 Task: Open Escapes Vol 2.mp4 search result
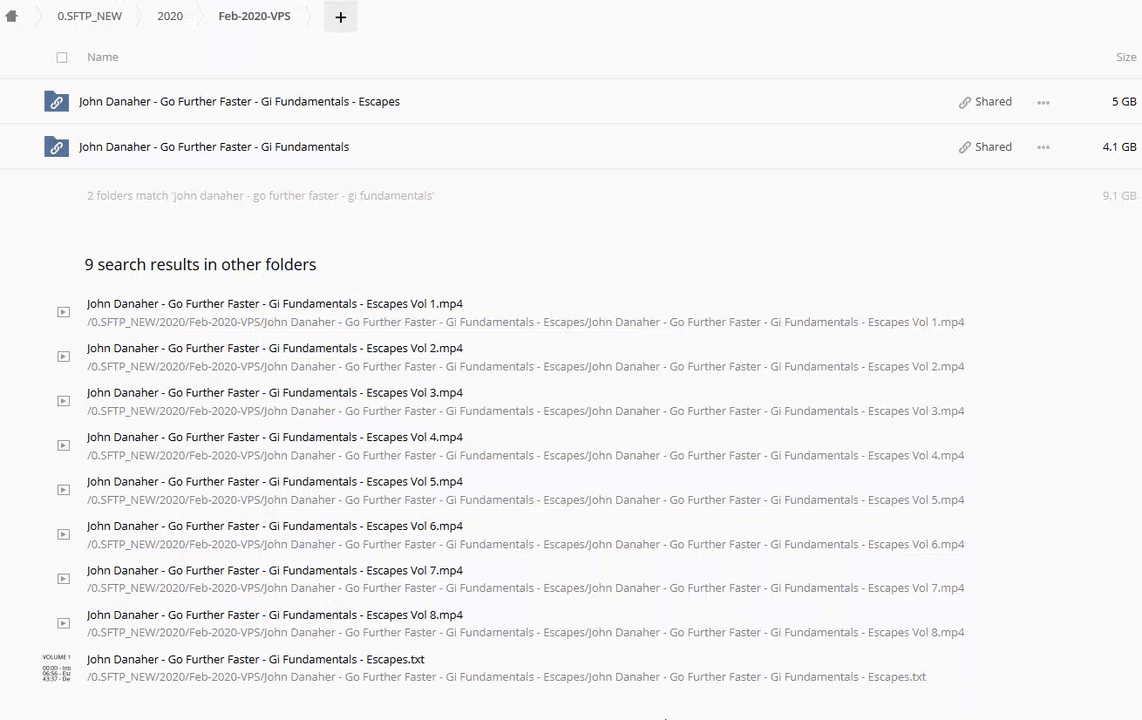[x=275, y=349]
